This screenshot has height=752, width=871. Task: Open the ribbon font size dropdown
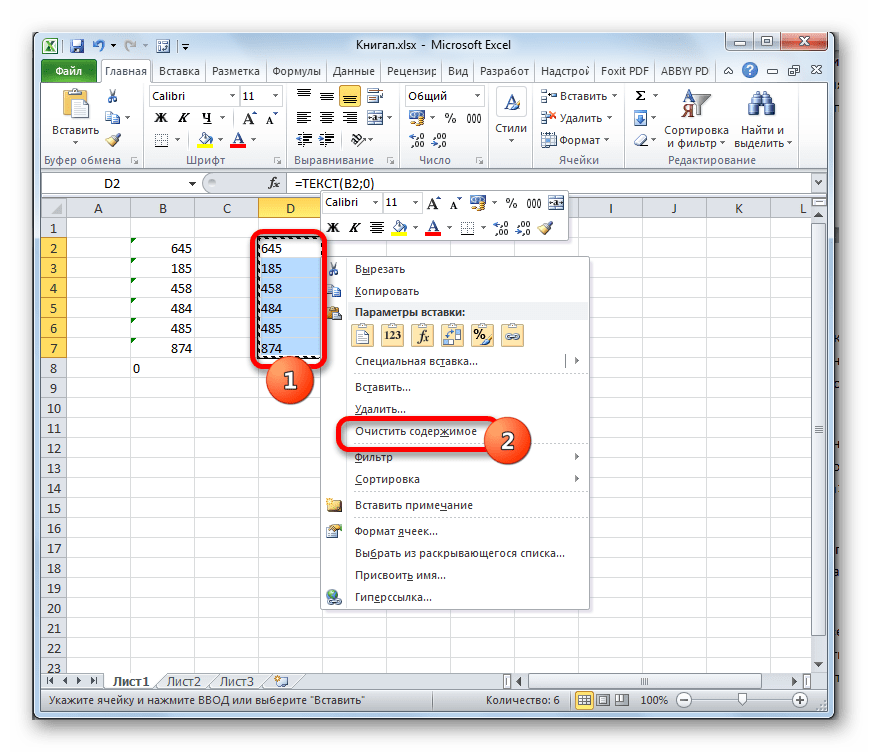pyautogui.click(x=275, y=96)
